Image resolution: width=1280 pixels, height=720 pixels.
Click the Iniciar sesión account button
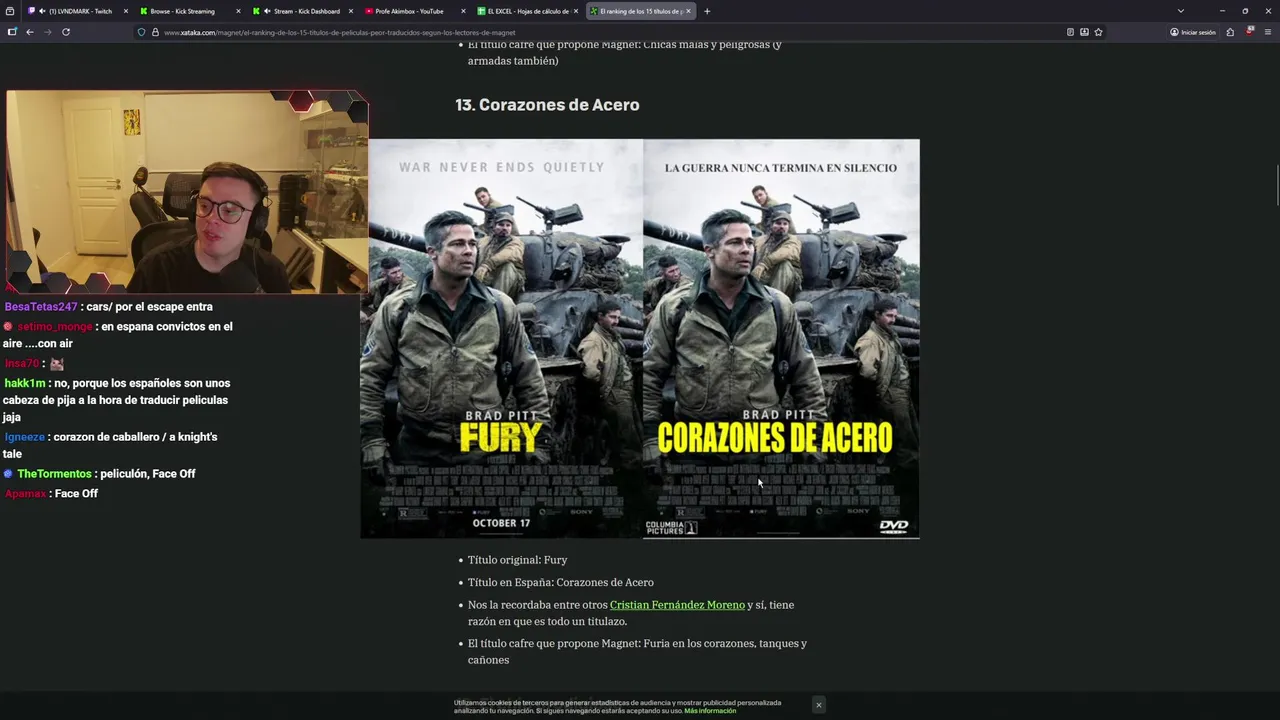coord(1193,32)
